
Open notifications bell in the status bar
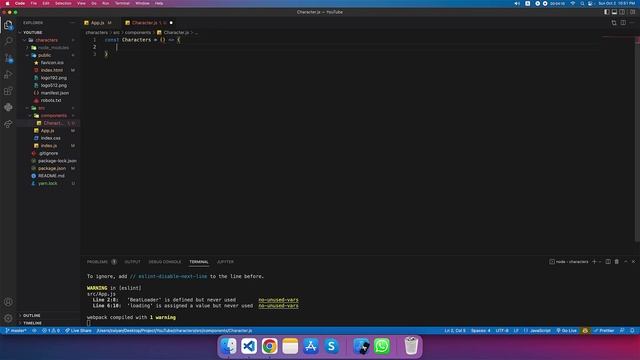(632, 331)
